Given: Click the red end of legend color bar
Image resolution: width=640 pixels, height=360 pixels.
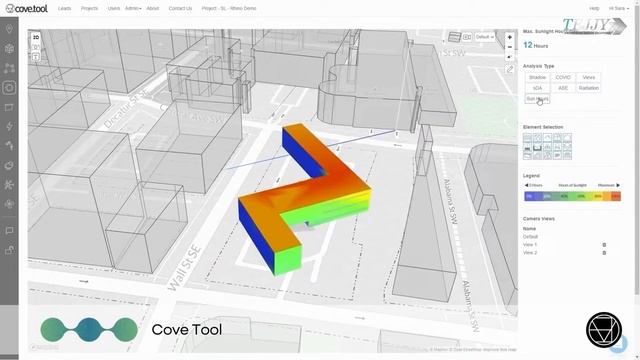Looking at the screenshot, I should [616, 196].
